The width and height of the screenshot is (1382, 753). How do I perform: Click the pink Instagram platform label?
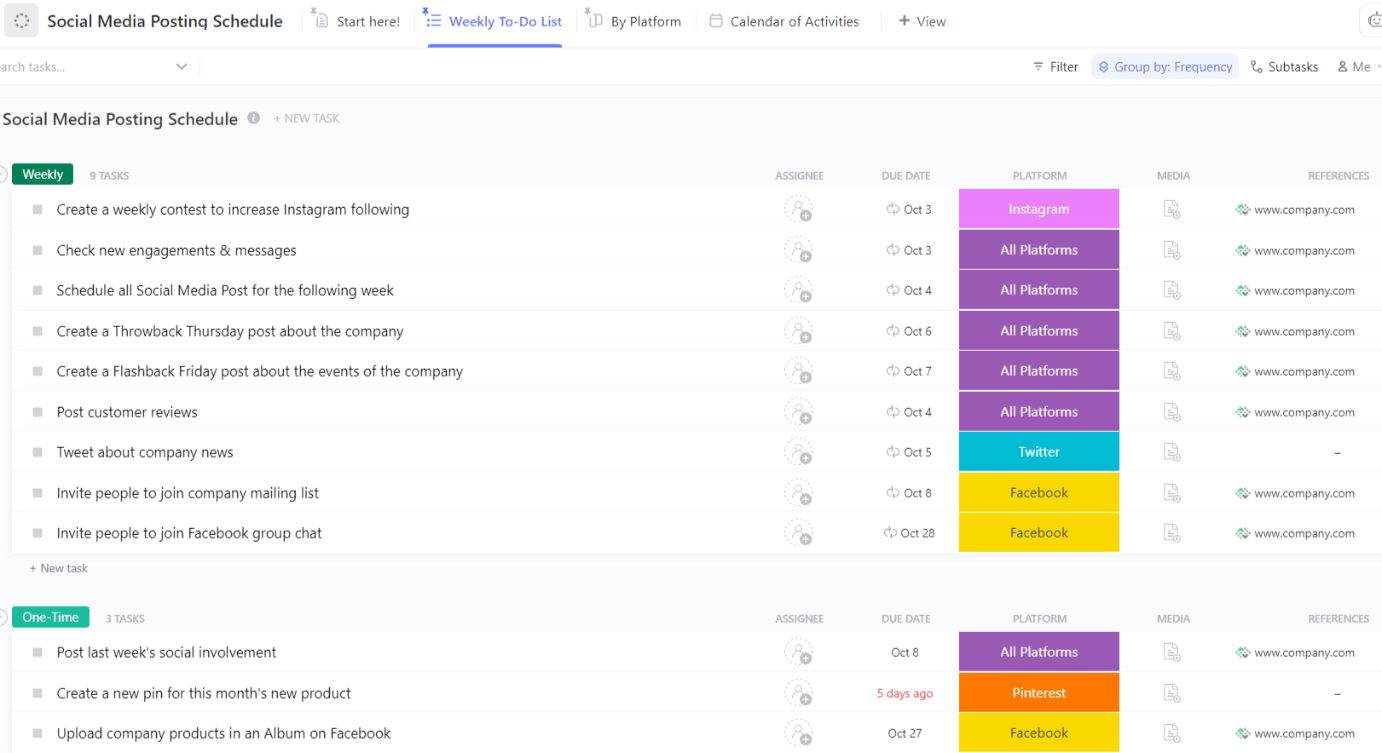pyautogui.click(x=1038, y=209)
